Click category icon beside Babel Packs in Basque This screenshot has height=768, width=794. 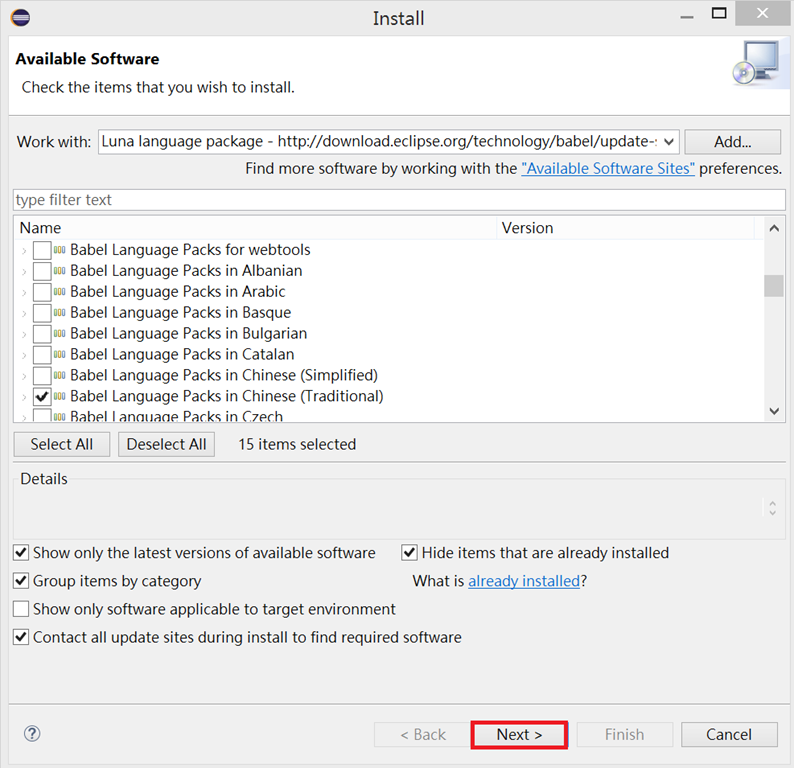60,313
